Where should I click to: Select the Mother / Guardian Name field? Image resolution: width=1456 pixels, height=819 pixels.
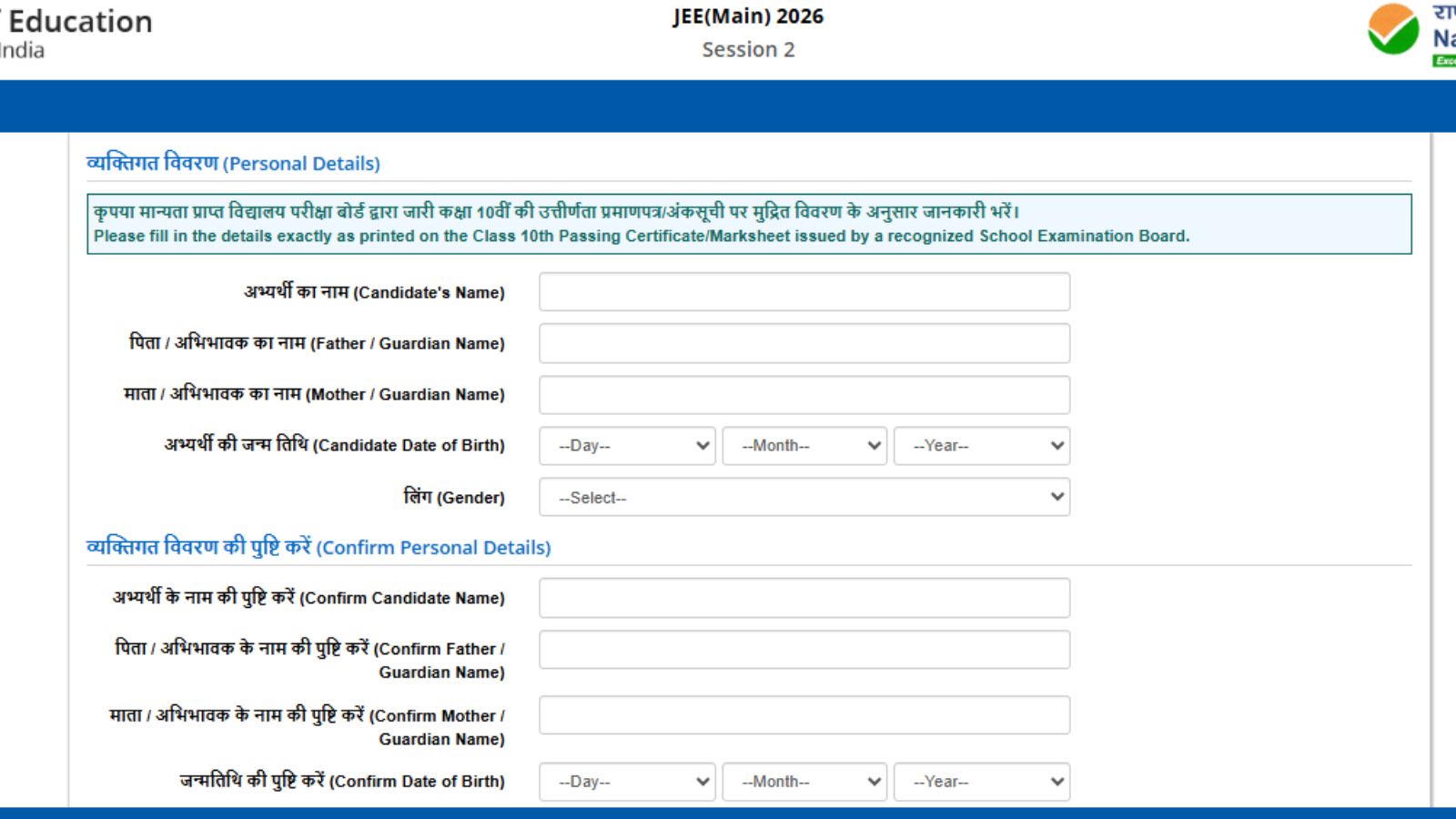(x=804, y=395)
